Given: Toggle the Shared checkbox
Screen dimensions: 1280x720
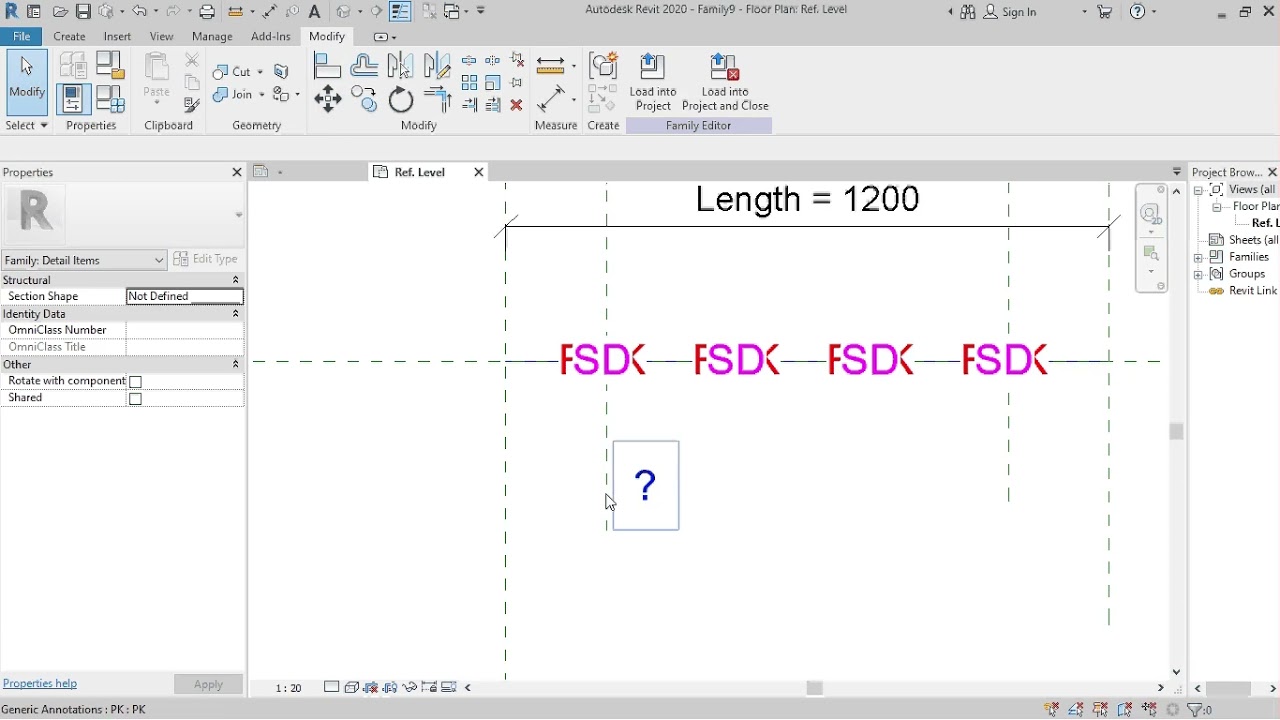Looking at the screenshot, I should (x=136, y=399).
